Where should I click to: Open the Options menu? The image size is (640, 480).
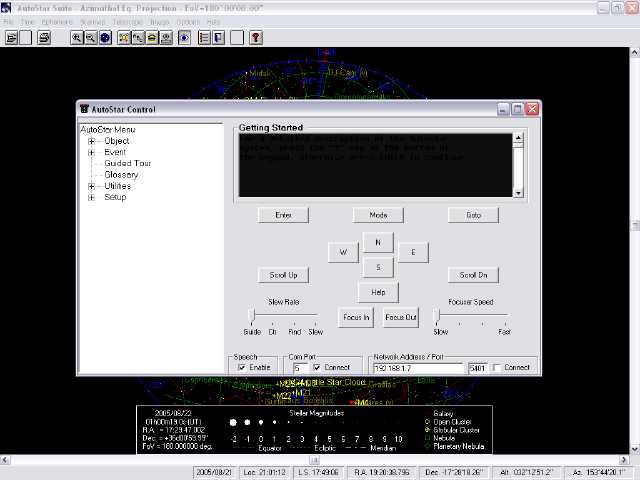pos(188,22)
